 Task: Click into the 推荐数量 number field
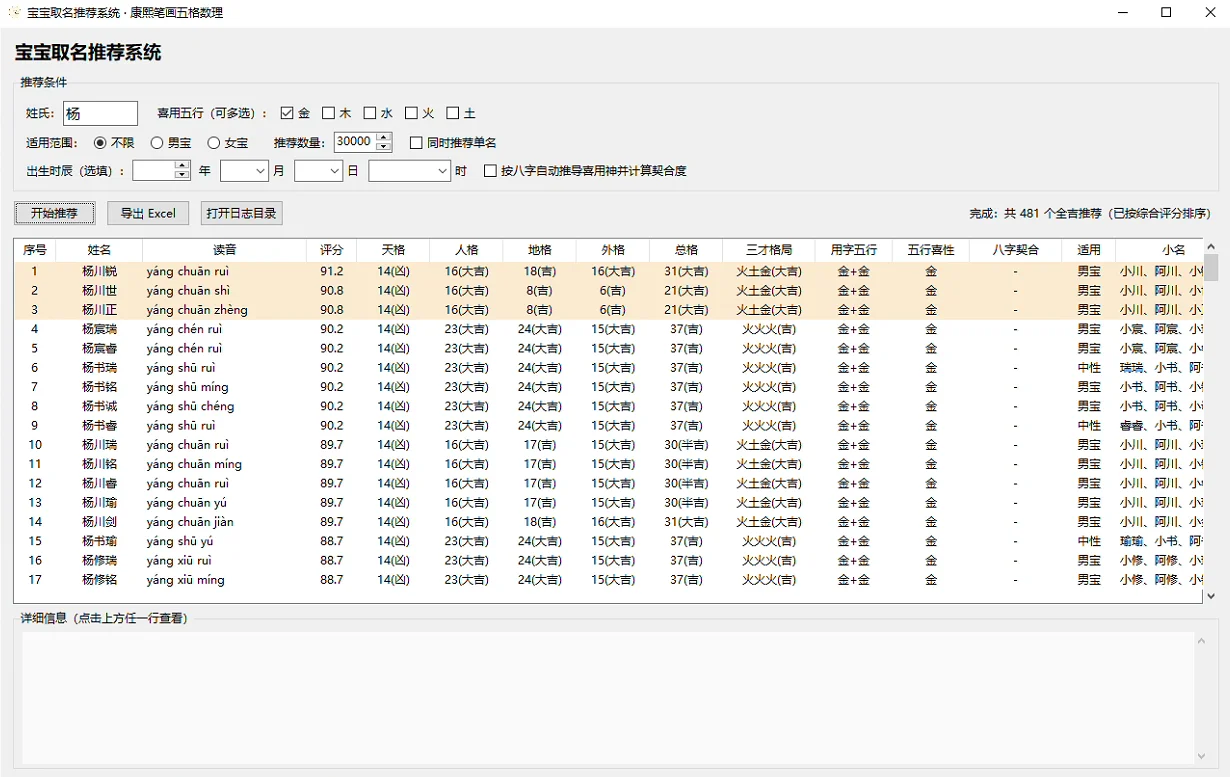(x=355, y=142)
